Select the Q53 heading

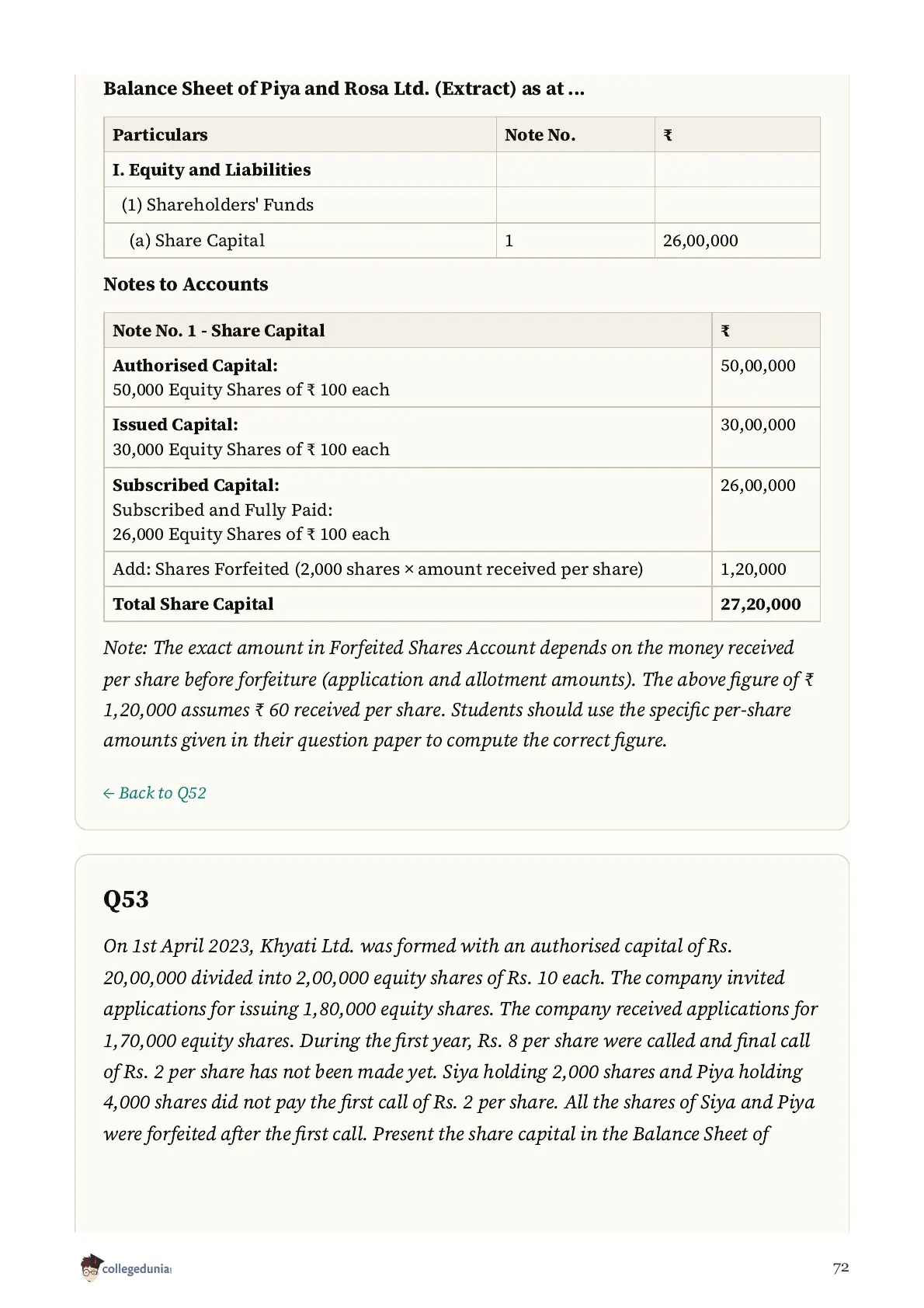point(126,899)
